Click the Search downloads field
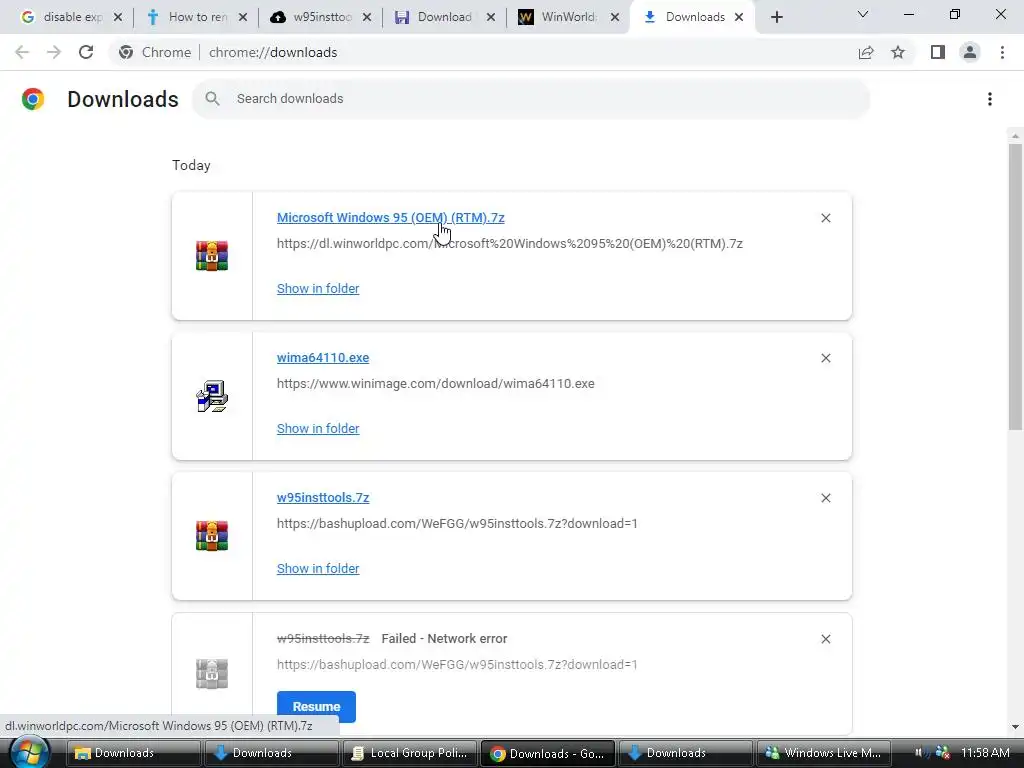This screenshot has height=768, width=1024. [531, 99]
